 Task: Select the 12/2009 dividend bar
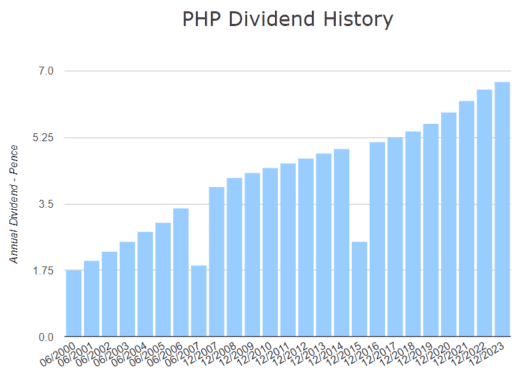click(252, 255)
